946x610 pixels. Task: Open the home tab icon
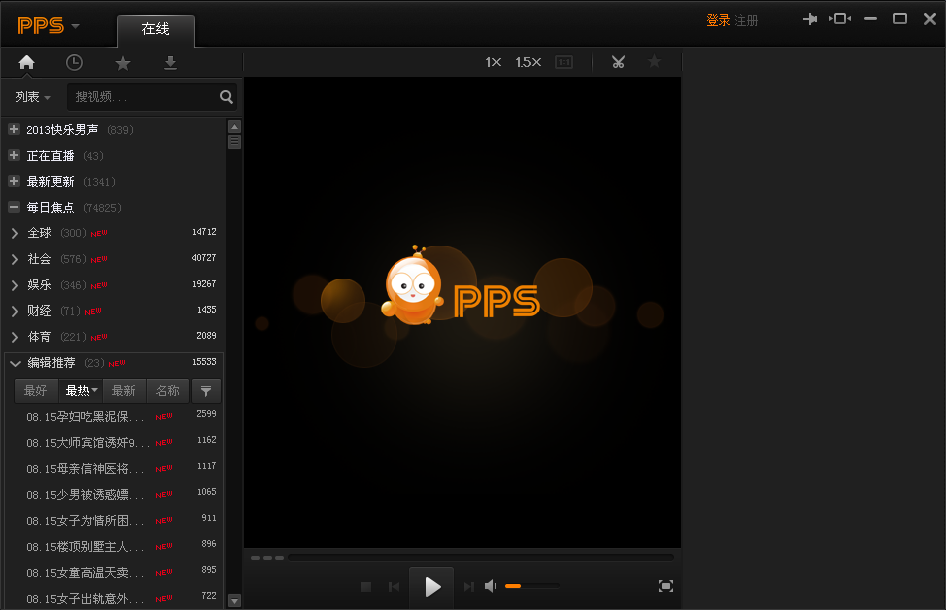point(26,62)
